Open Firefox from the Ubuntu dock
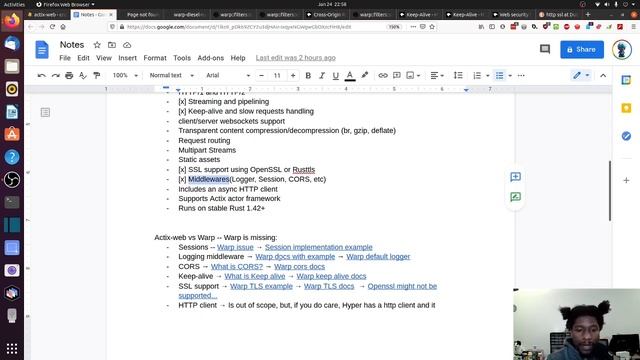The image size is (640, 360). click(x=12, y=21)
